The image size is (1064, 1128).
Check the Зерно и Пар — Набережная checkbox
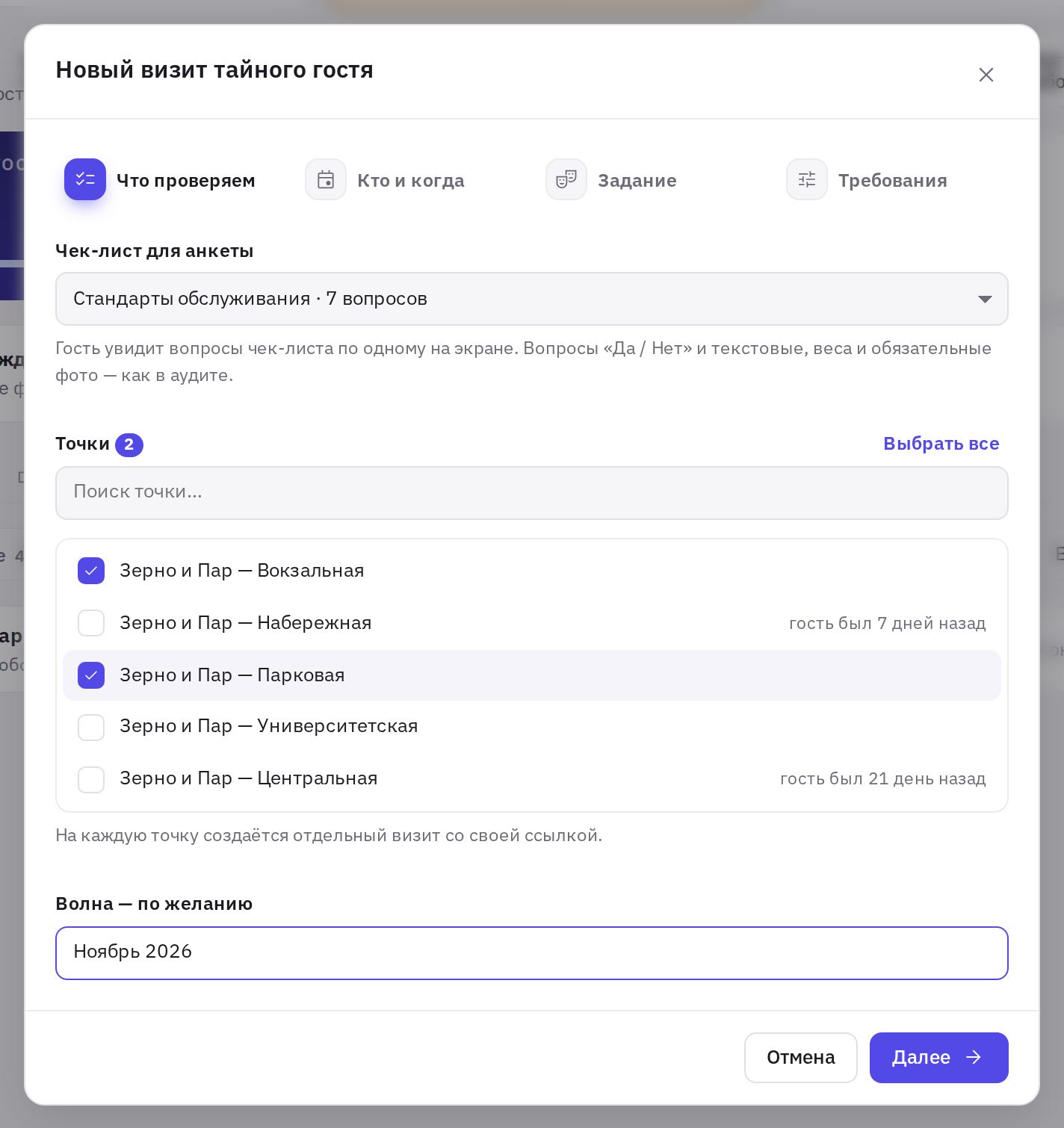[x=91, y=623]
